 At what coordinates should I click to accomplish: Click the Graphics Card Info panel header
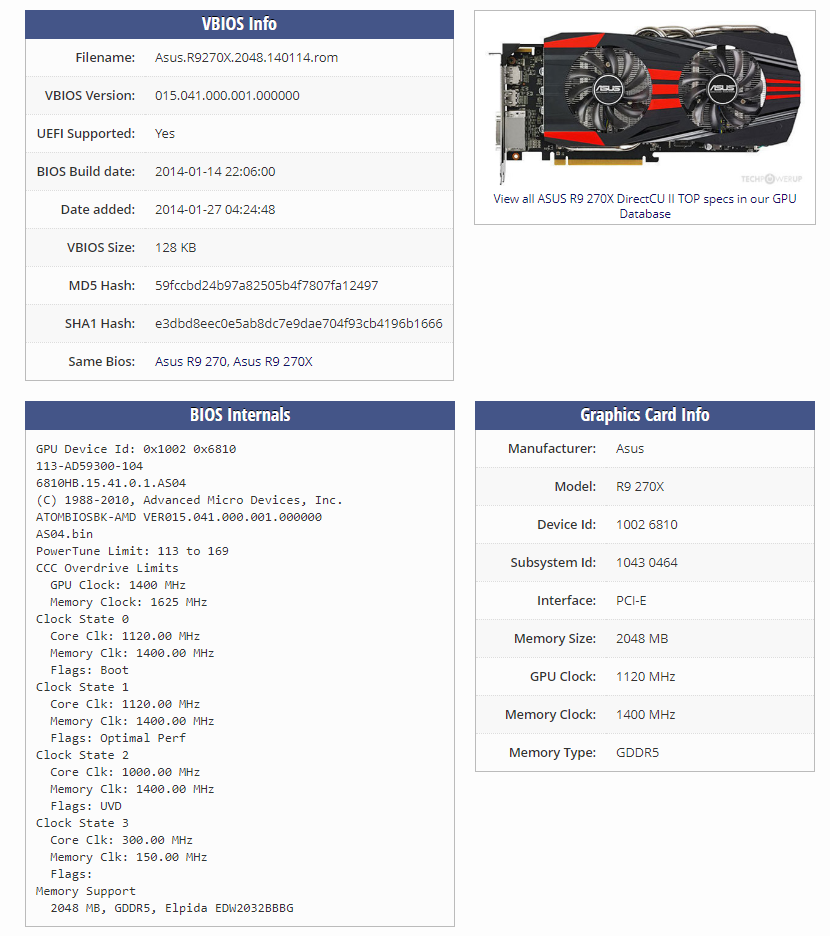coord(645,415)
